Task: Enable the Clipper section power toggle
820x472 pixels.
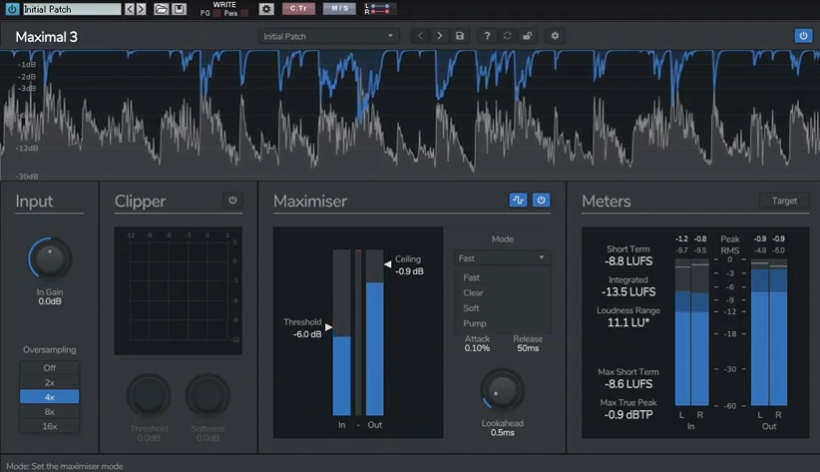Action: (x=233, y=201)
